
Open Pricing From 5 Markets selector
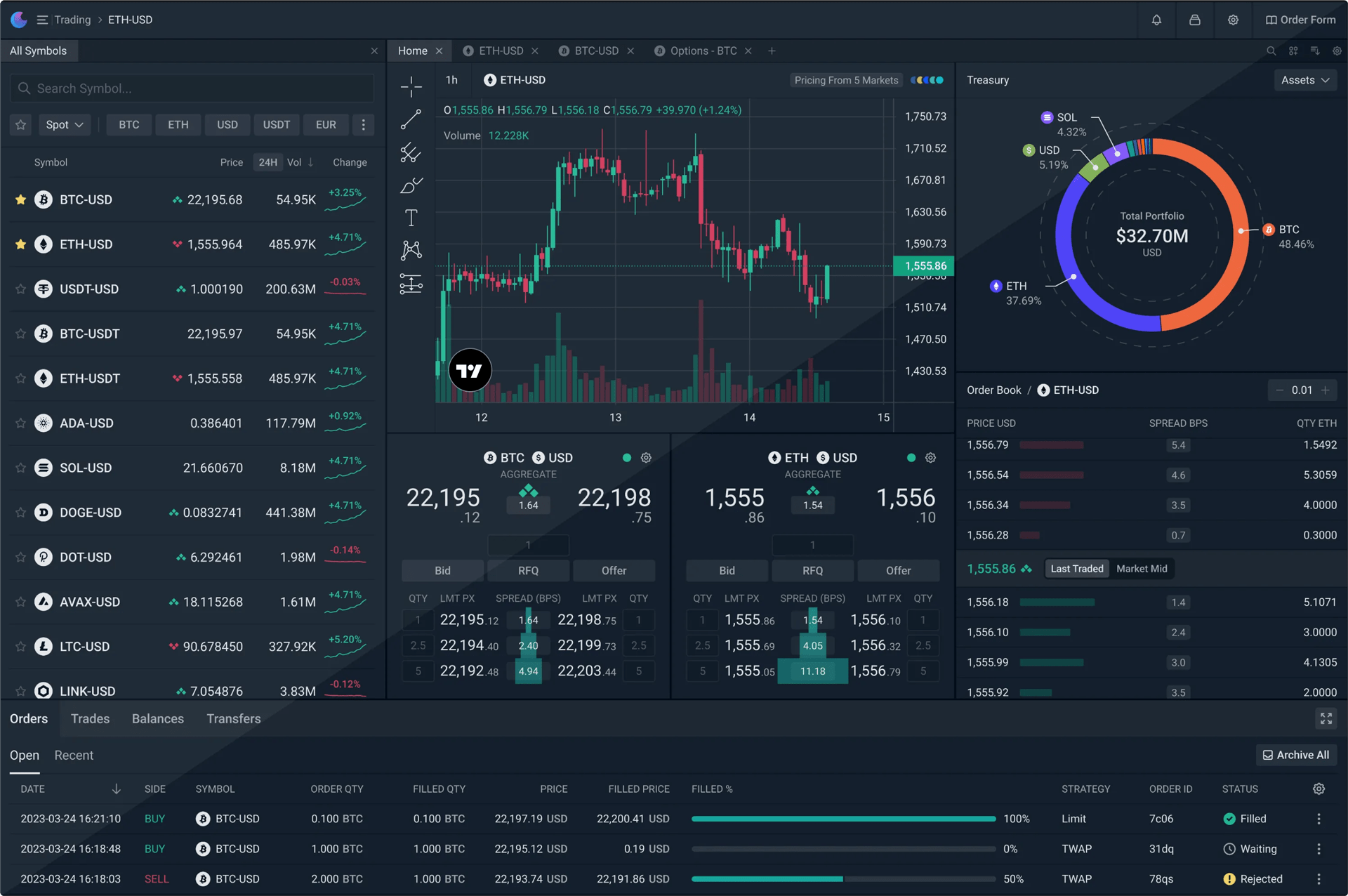pyautogui.click(x=846, y=80)
